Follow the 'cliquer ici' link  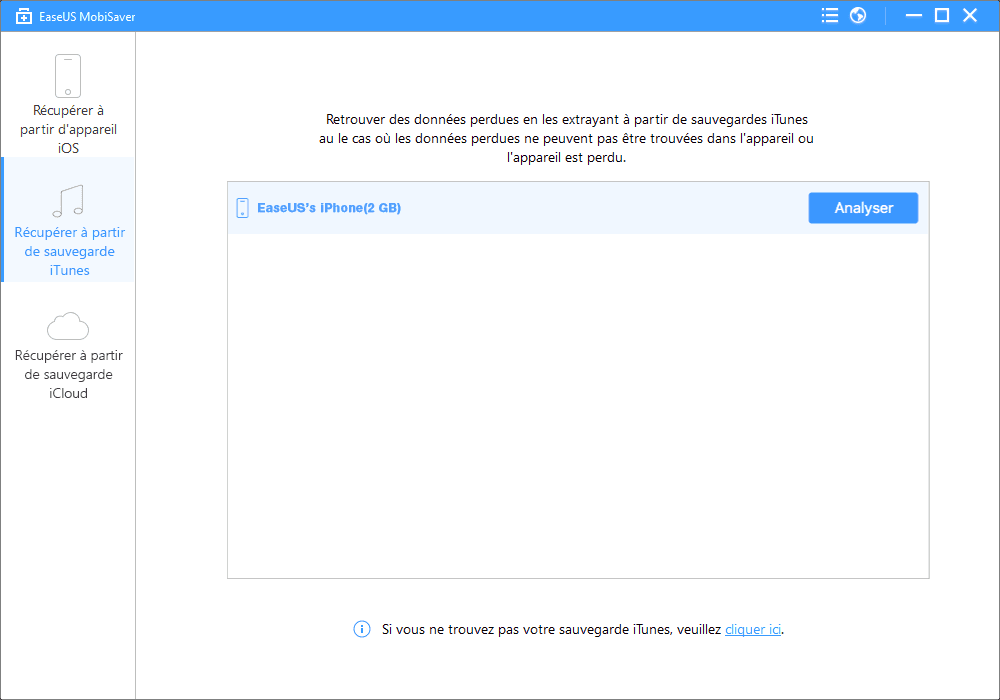point(753,629)
